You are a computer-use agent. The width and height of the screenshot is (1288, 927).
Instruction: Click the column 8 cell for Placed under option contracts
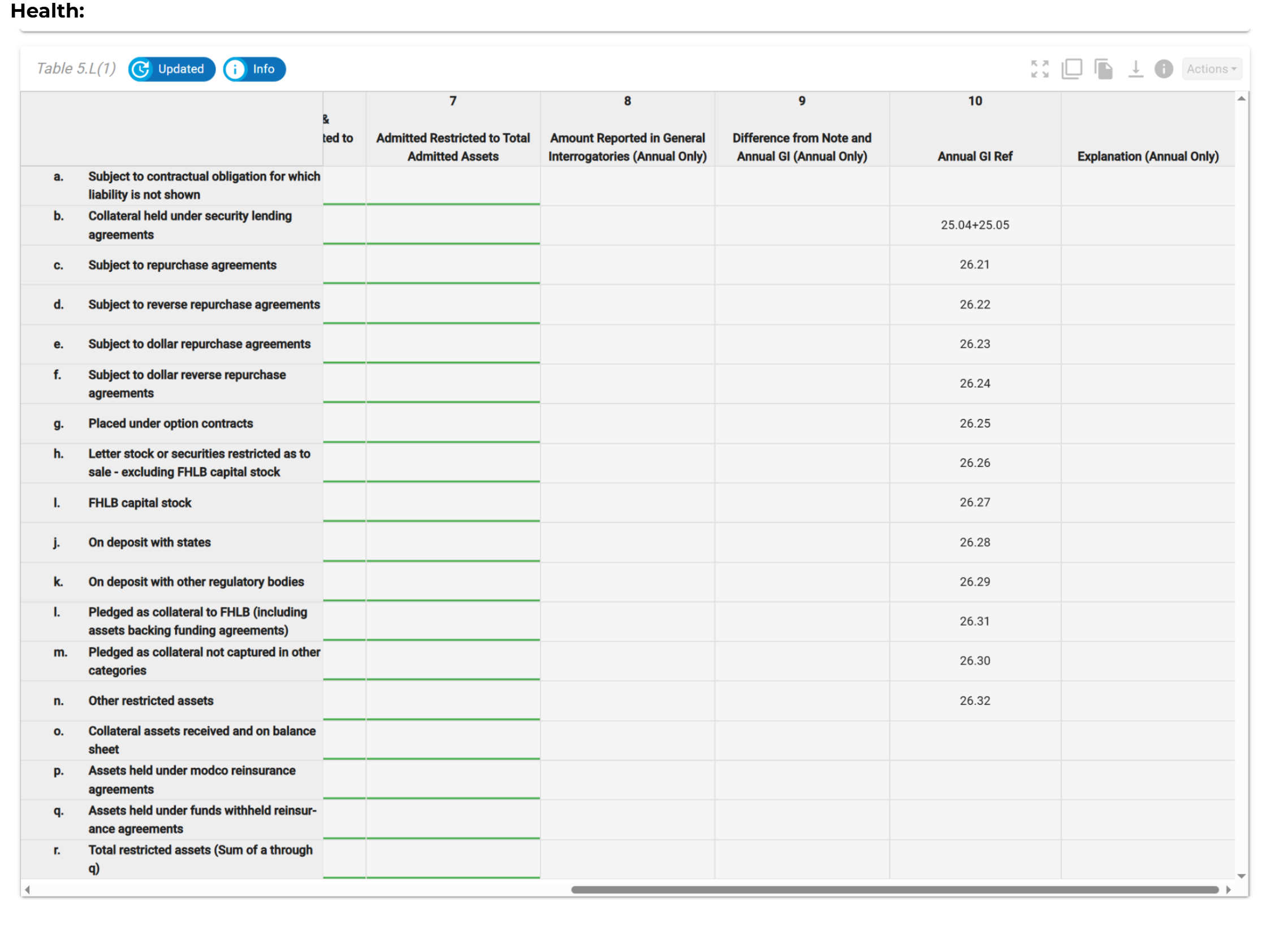[x=627, y=423]
